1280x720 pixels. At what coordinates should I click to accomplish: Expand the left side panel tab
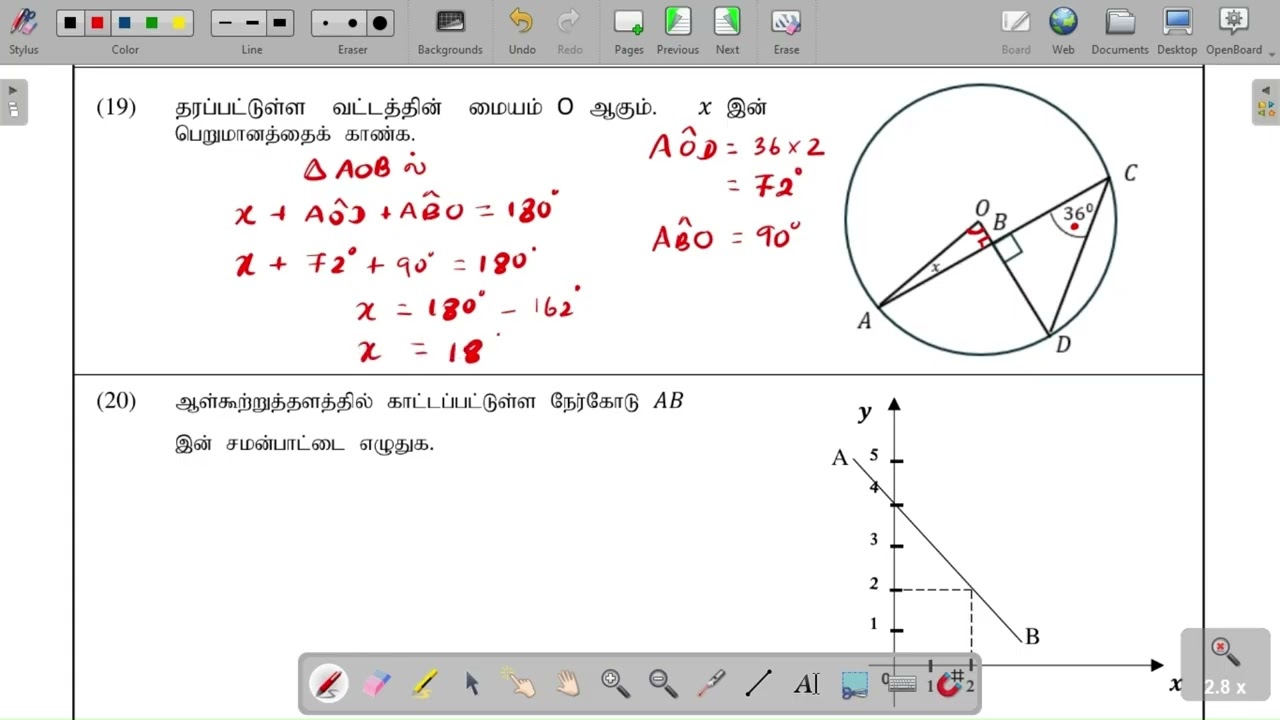tap(13, 102)
